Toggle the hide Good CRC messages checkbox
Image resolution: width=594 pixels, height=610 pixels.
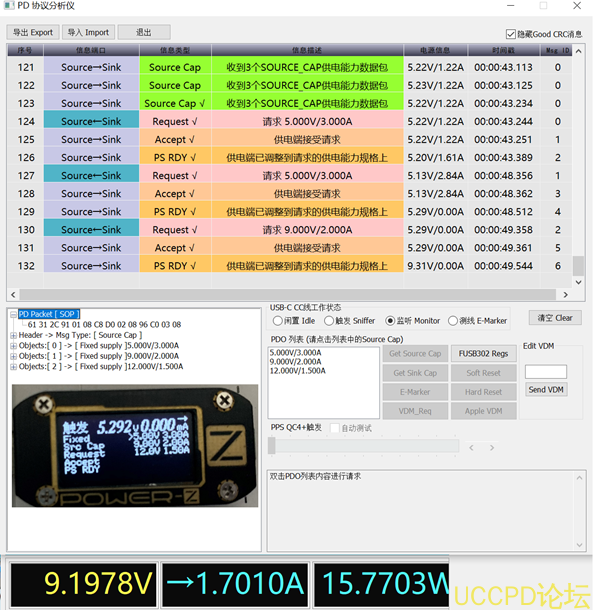511,34
